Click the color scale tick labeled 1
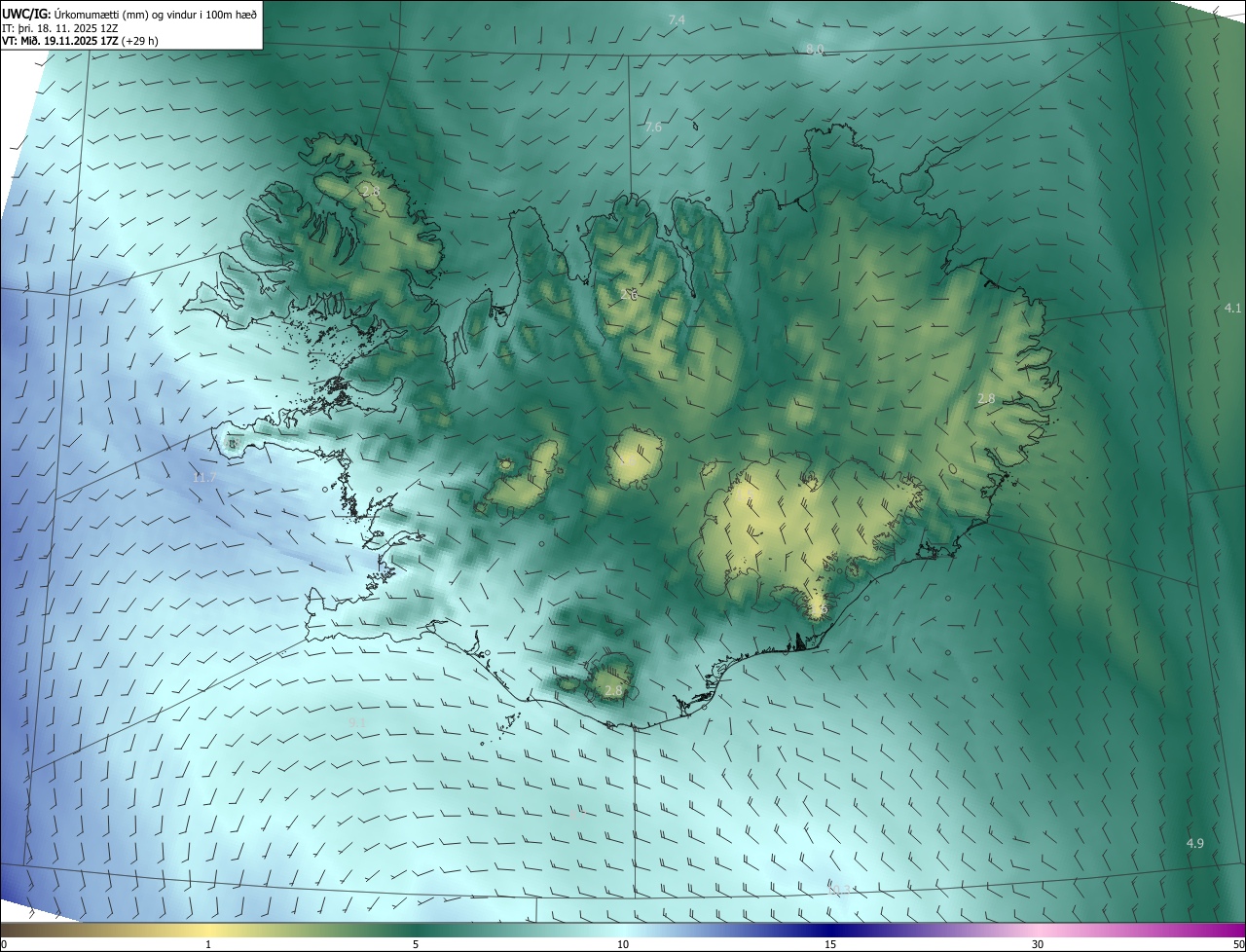 click(x=208, y=945)
